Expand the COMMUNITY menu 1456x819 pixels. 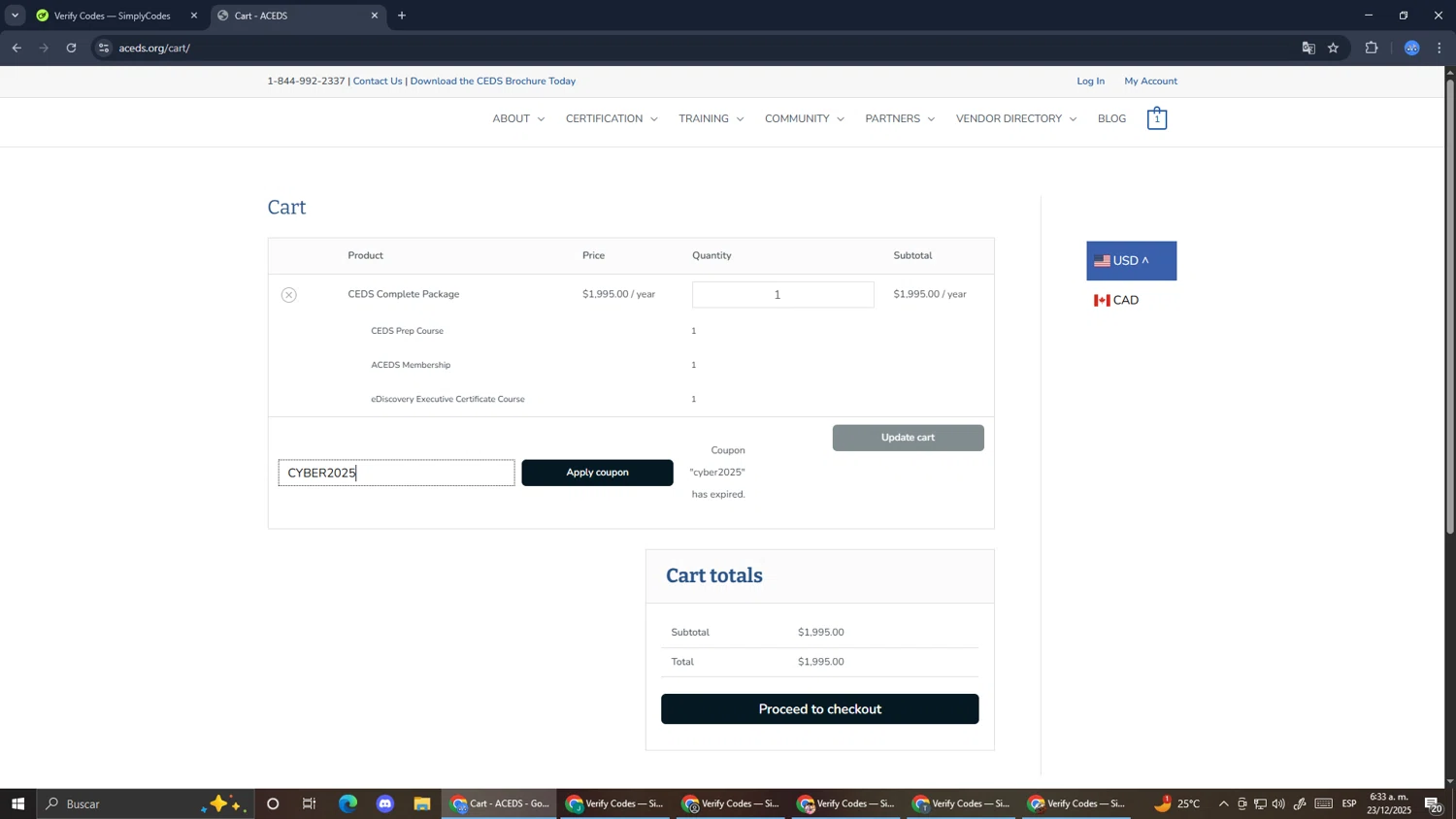[x=805, y=119]
